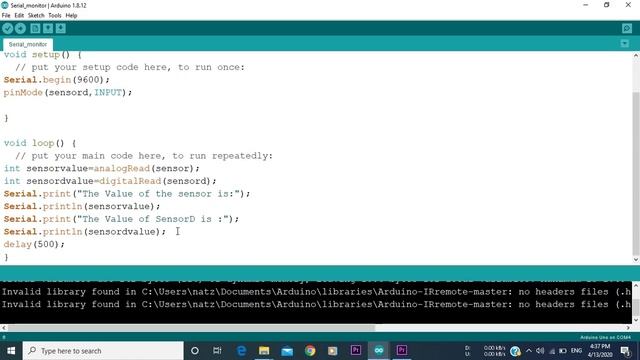Open the Help menu
The image size is (640, 360).
[x=71, y=16]
